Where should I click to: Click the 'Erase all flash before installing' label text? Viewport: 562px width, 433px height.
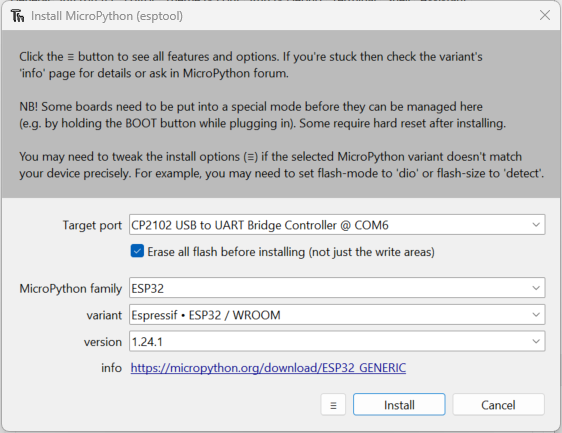[x=291, y=252]
